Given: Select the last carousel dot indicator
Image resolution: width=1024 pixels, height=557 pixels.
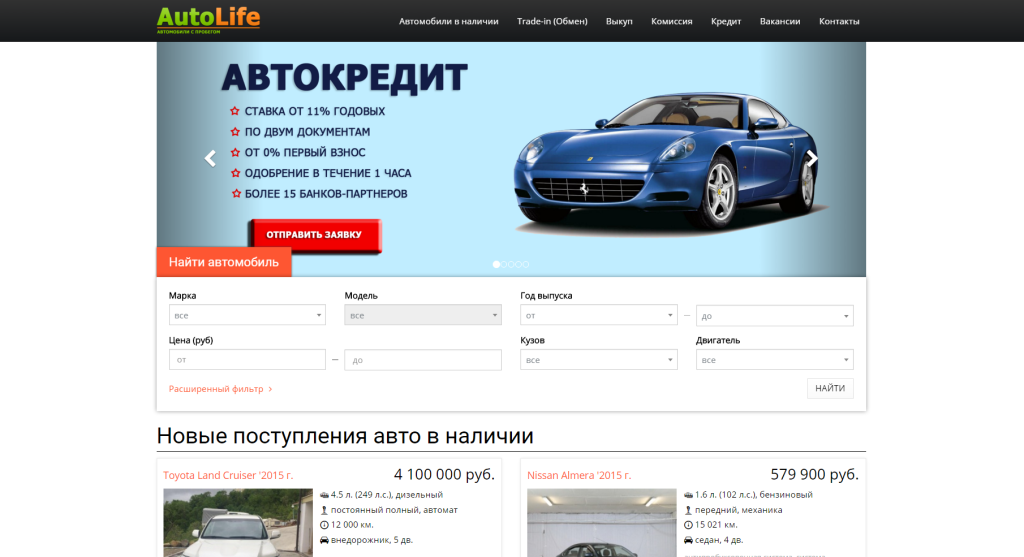Looking at the screenshot, I should click(x=526, y=264).
